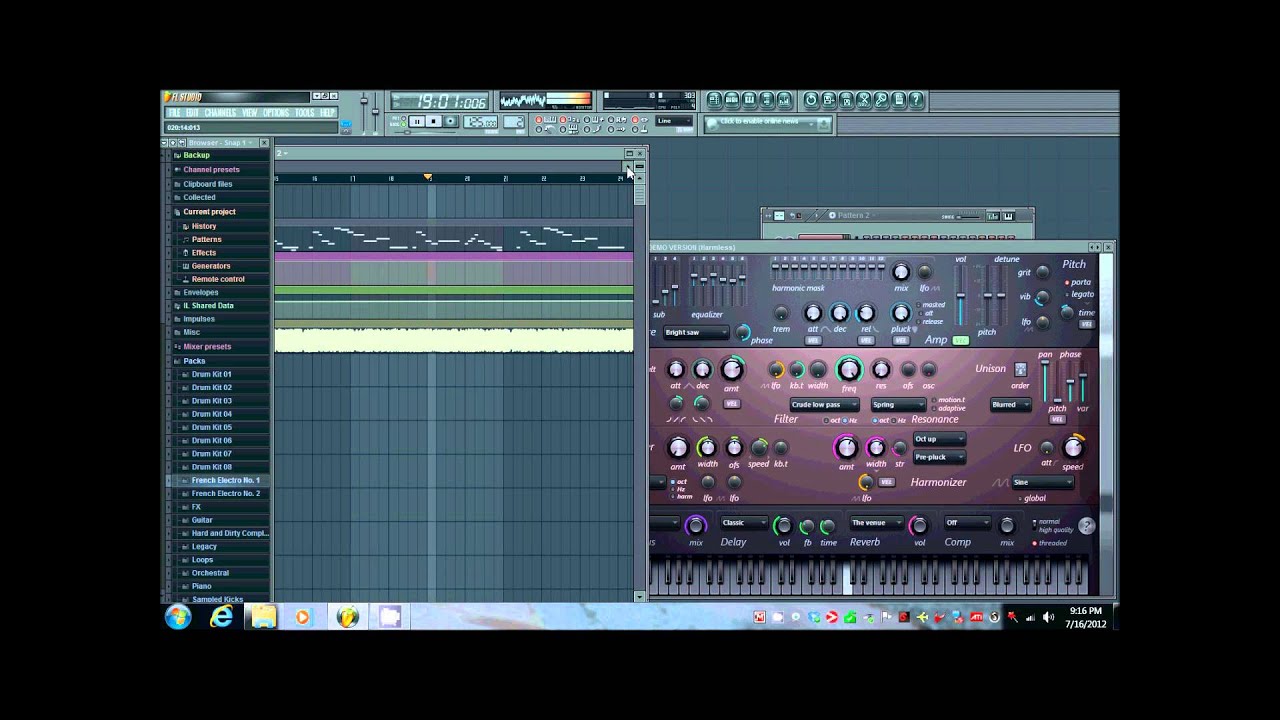Open the Piano Roll view icon
Viewport: 1280px width, 720px height.
pyautogui.click(x=749, y=100)
